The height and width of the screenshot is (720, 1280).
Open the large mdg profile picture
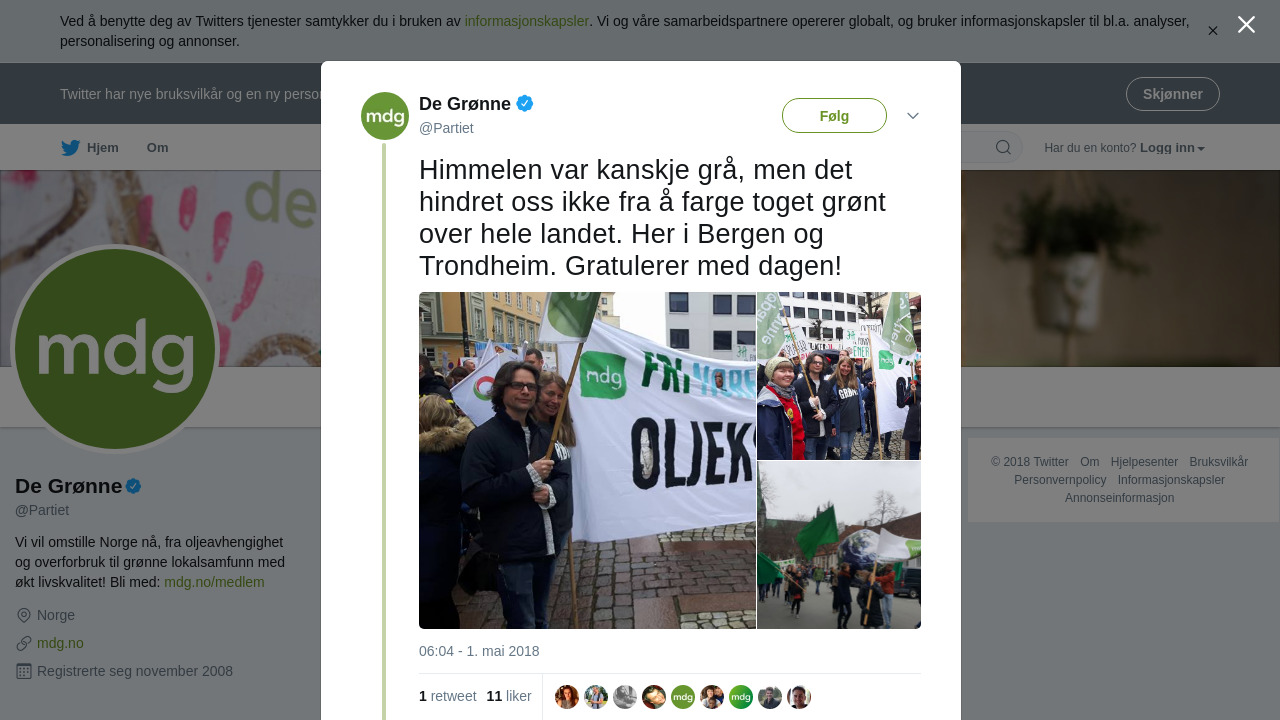tap(115, 349)
